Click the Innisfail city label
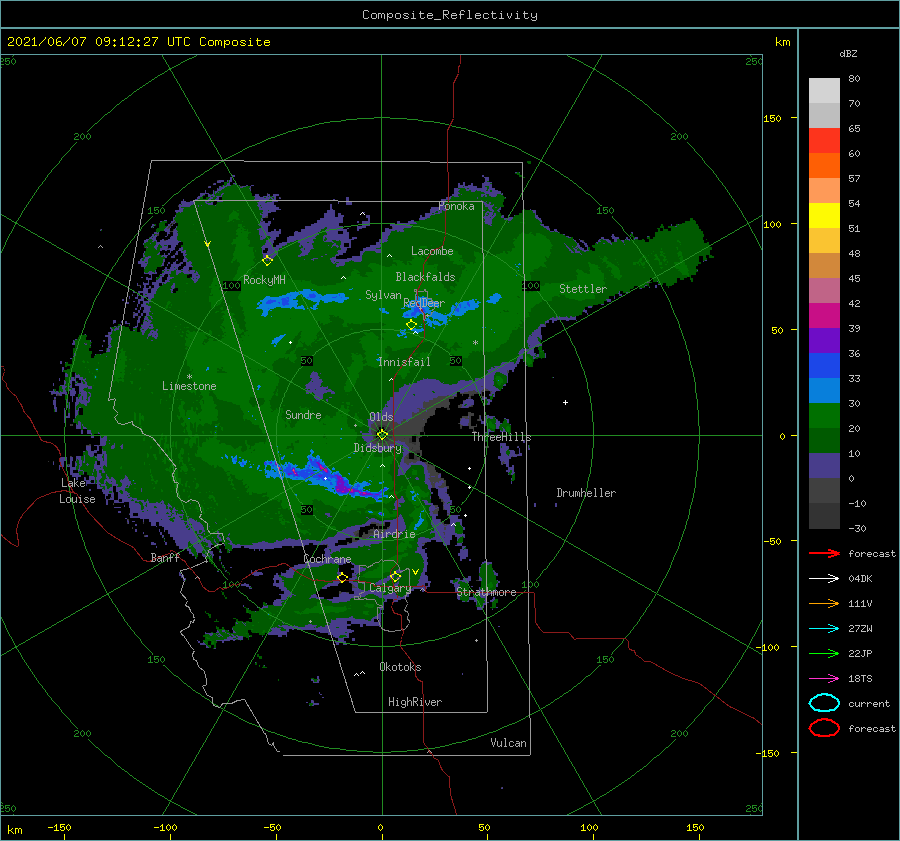This screenshot has height=841, width=900. (404, 362)
